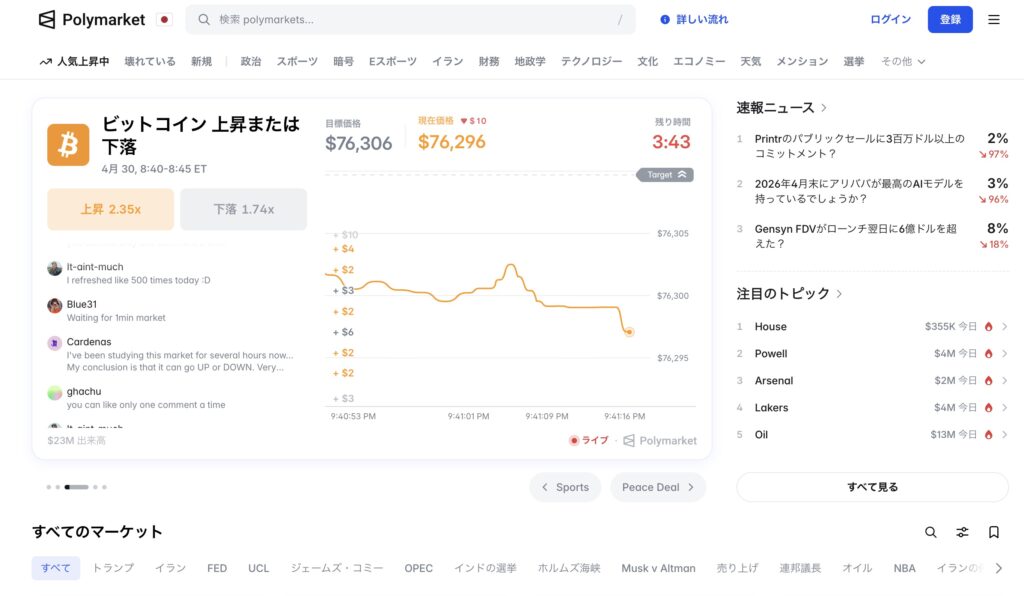Viewport: 1024px width, 596px height.
Task: Click the search input at the top
Action: pos(400,19)
